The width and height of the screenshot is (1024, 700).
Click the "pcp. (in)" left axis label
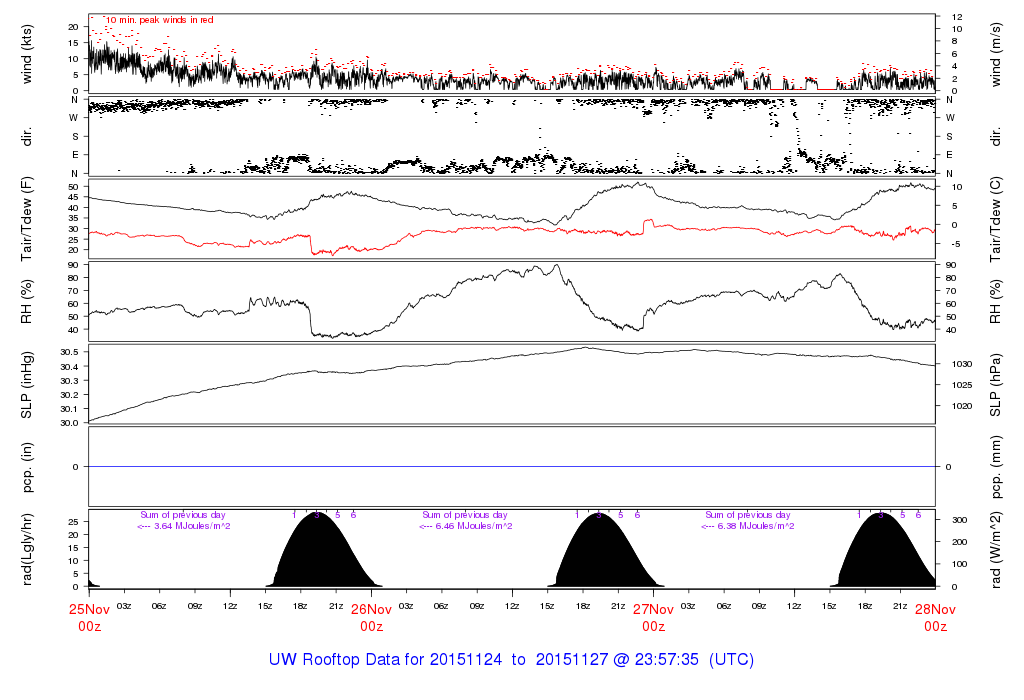tap(28, 467)
